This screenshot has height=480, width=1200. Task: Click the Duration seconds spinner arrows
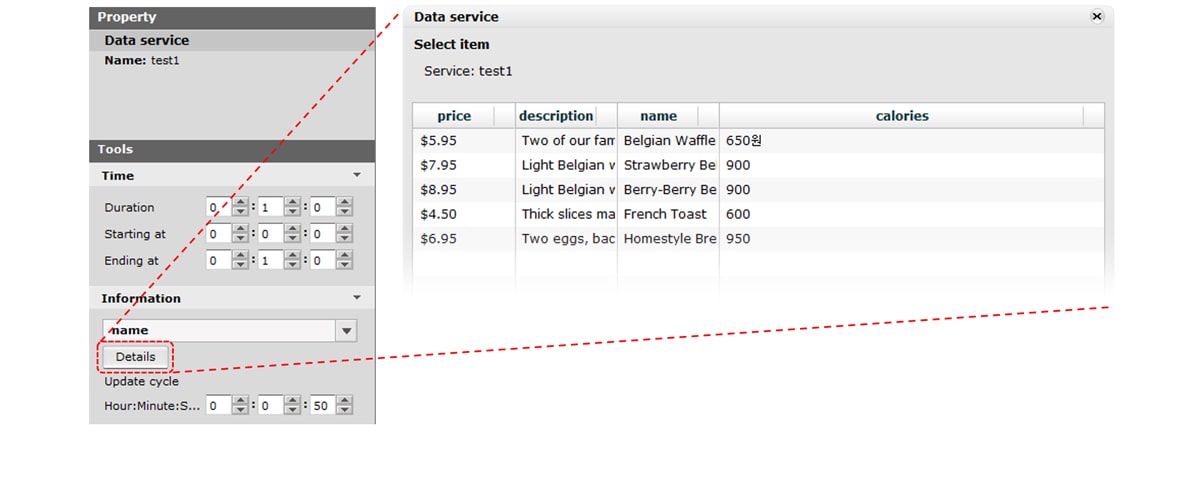point(344,208)
